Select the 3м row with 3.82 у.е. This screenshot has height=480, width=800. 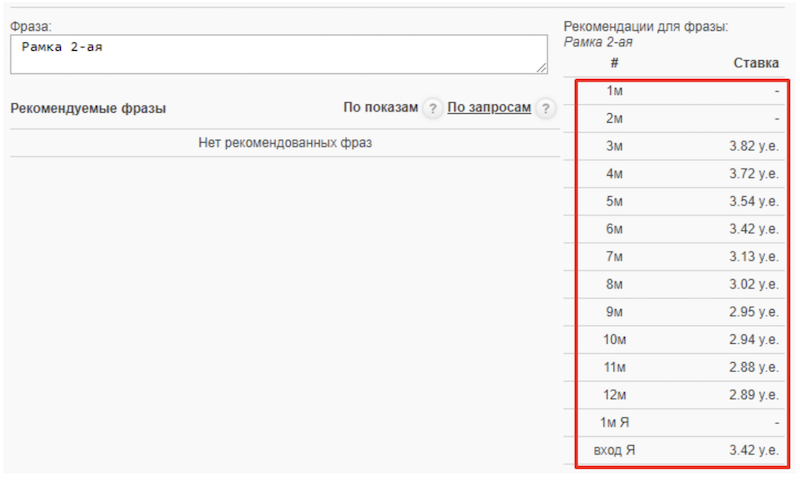753,146
